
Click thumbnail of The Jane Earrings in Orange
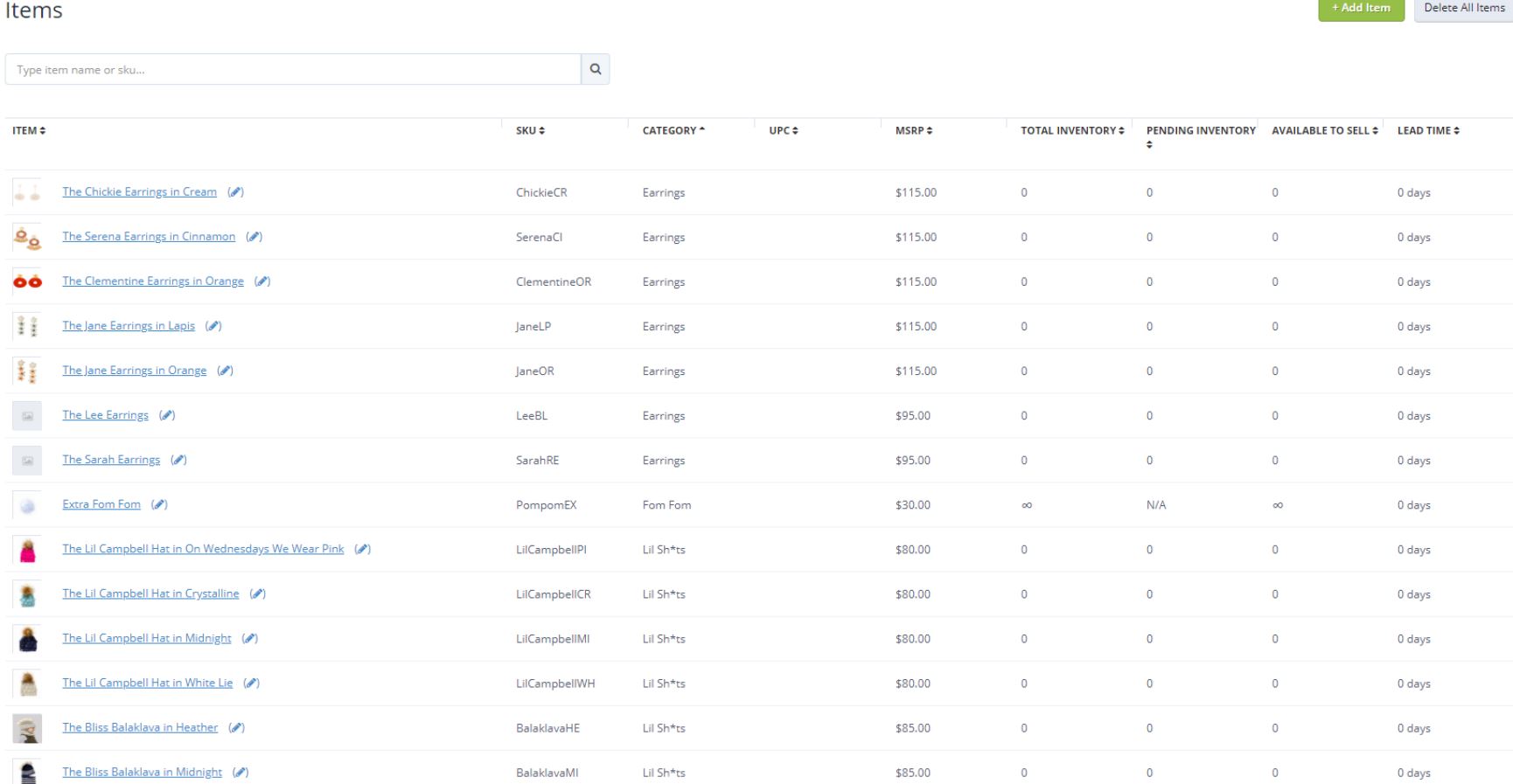[27, 371]
